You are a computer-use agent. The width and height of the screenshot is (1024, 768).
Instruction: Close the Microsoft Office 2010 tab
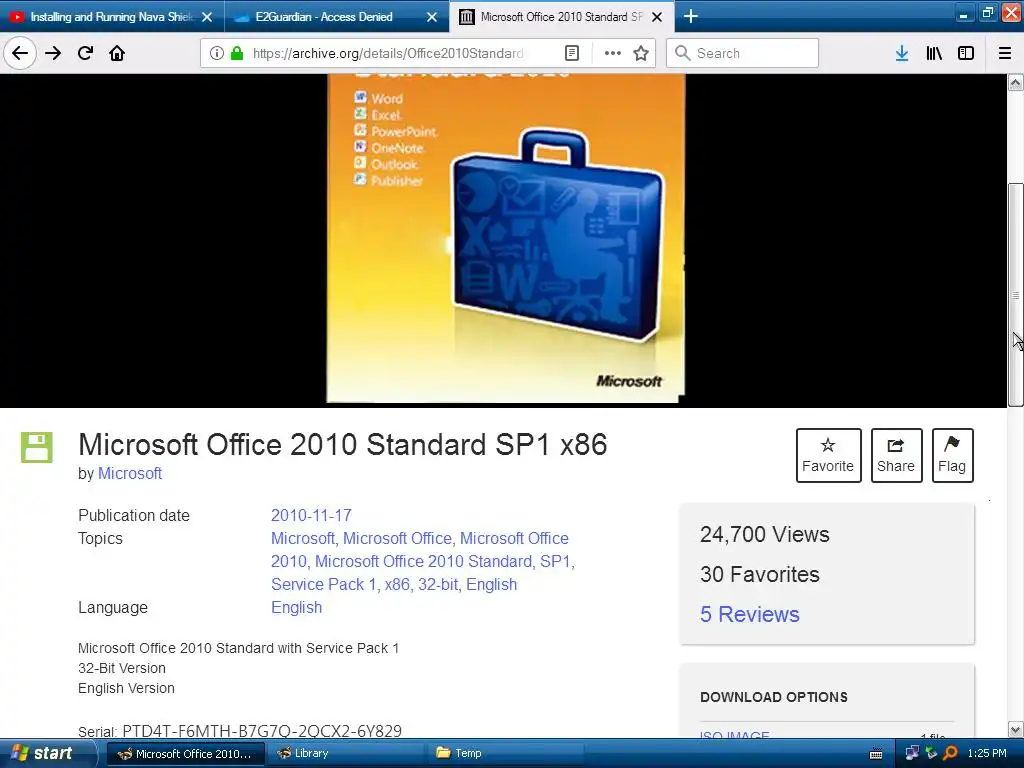(658, 17)
